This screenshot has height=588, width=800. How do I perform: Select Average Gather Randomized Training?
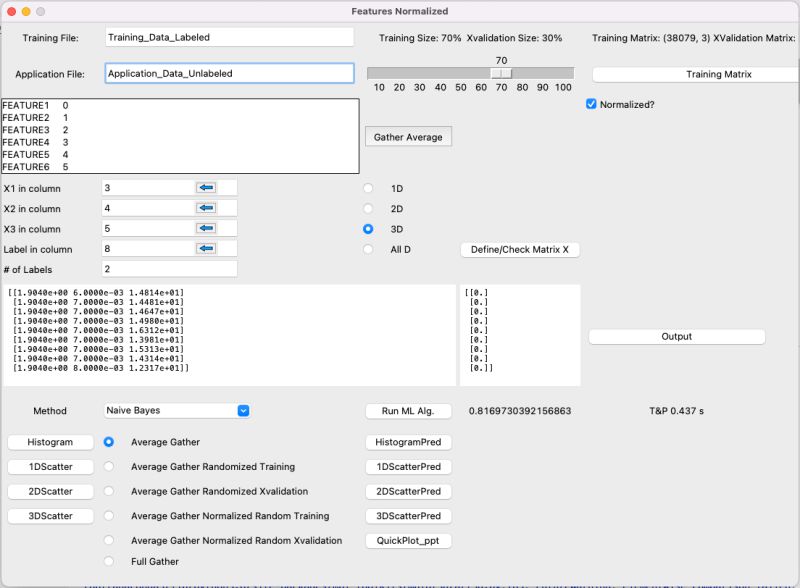point(109,466)
